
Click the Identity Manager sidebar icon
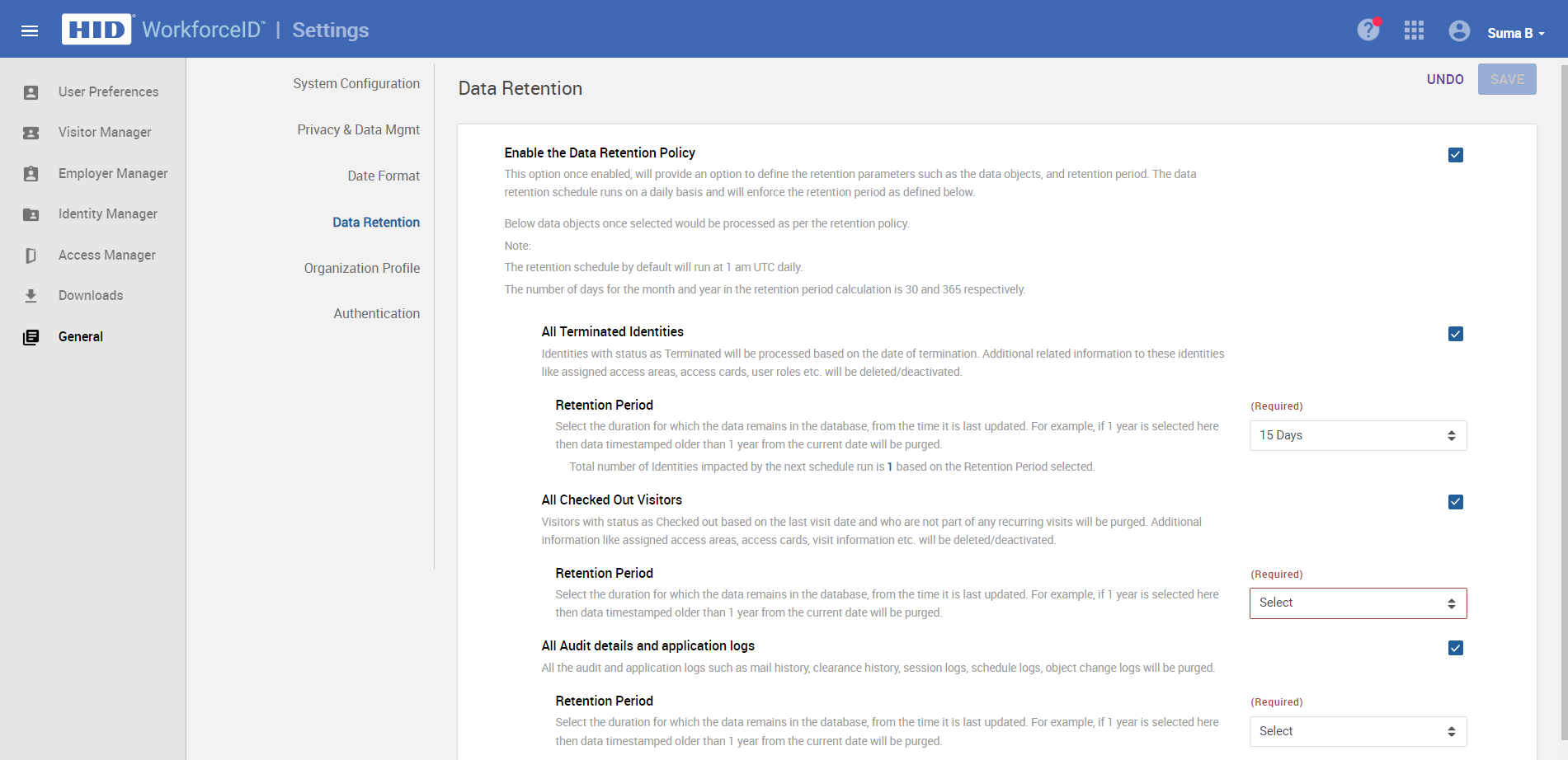tap(31, 214)
